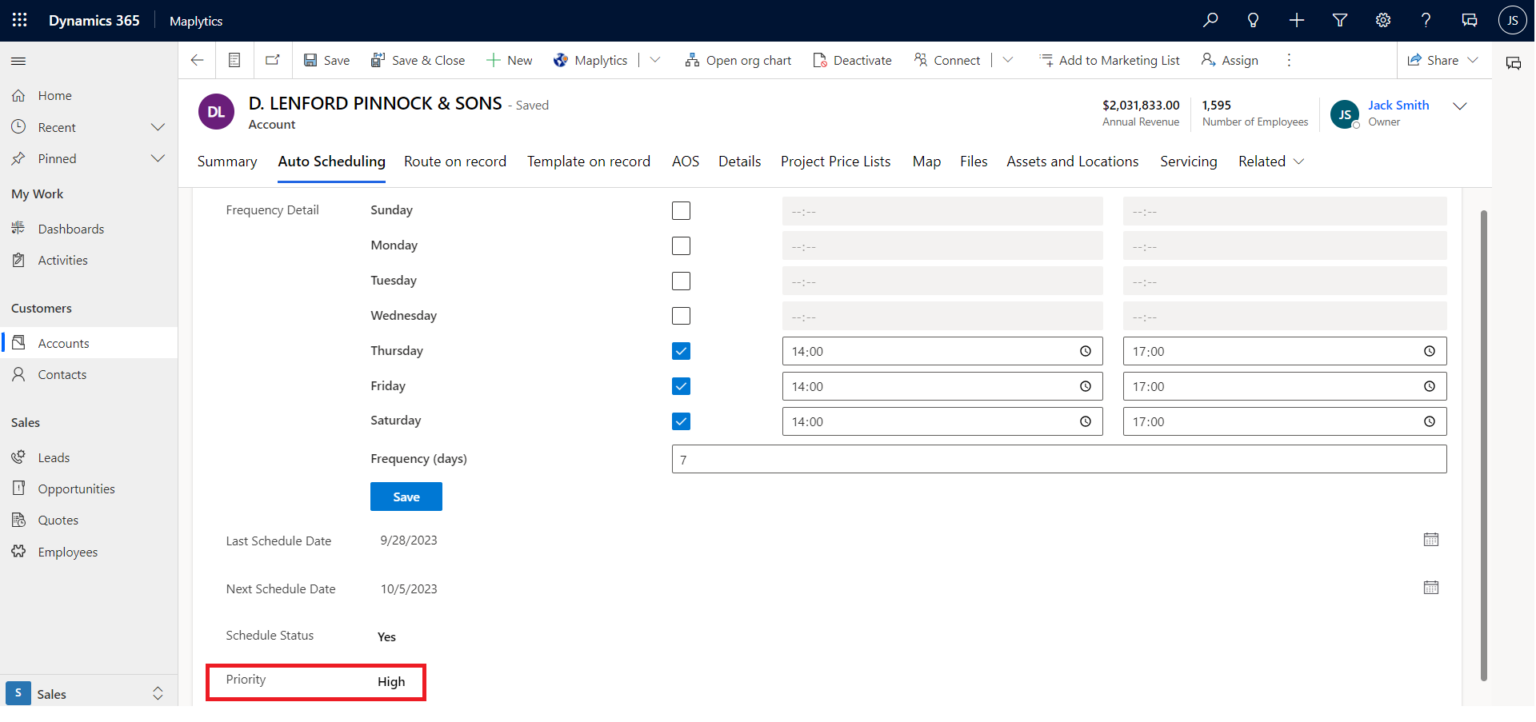Screen dimensions: 1536x722
Task: Disable the Thursday checkbox
Action: (681, 351)
